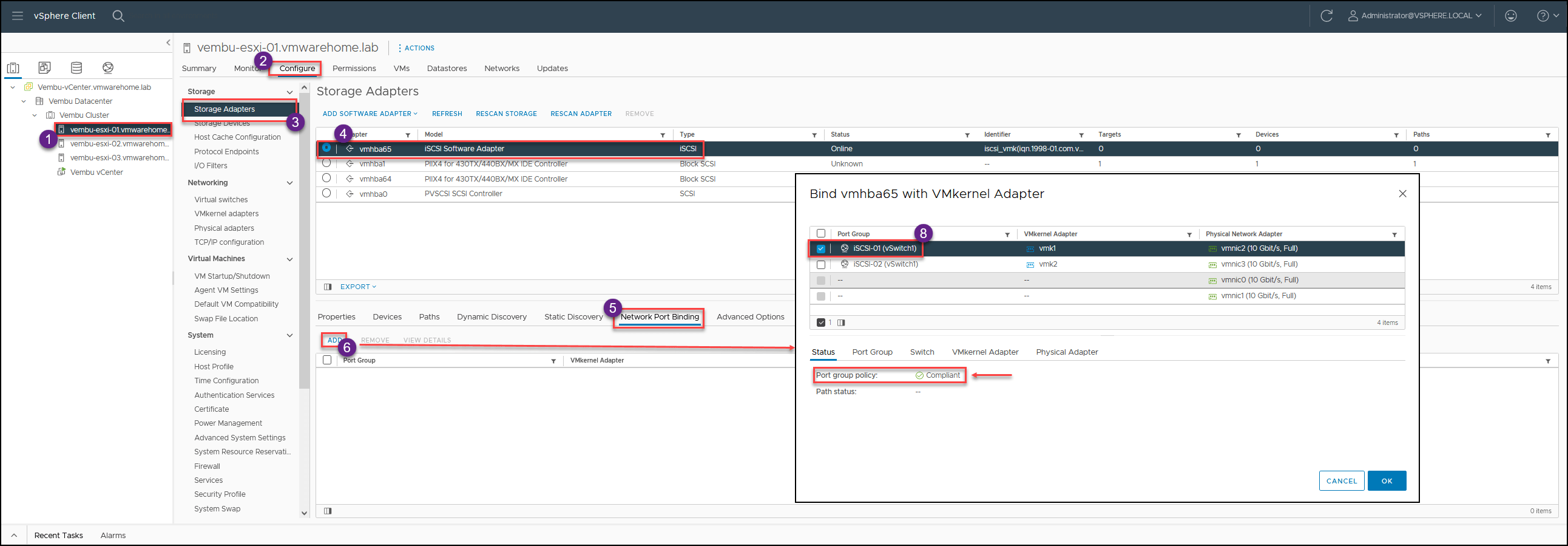Viewport: 1568px width, 546px height.
Task: Collapse the System settings section
Action: [289, 335]
